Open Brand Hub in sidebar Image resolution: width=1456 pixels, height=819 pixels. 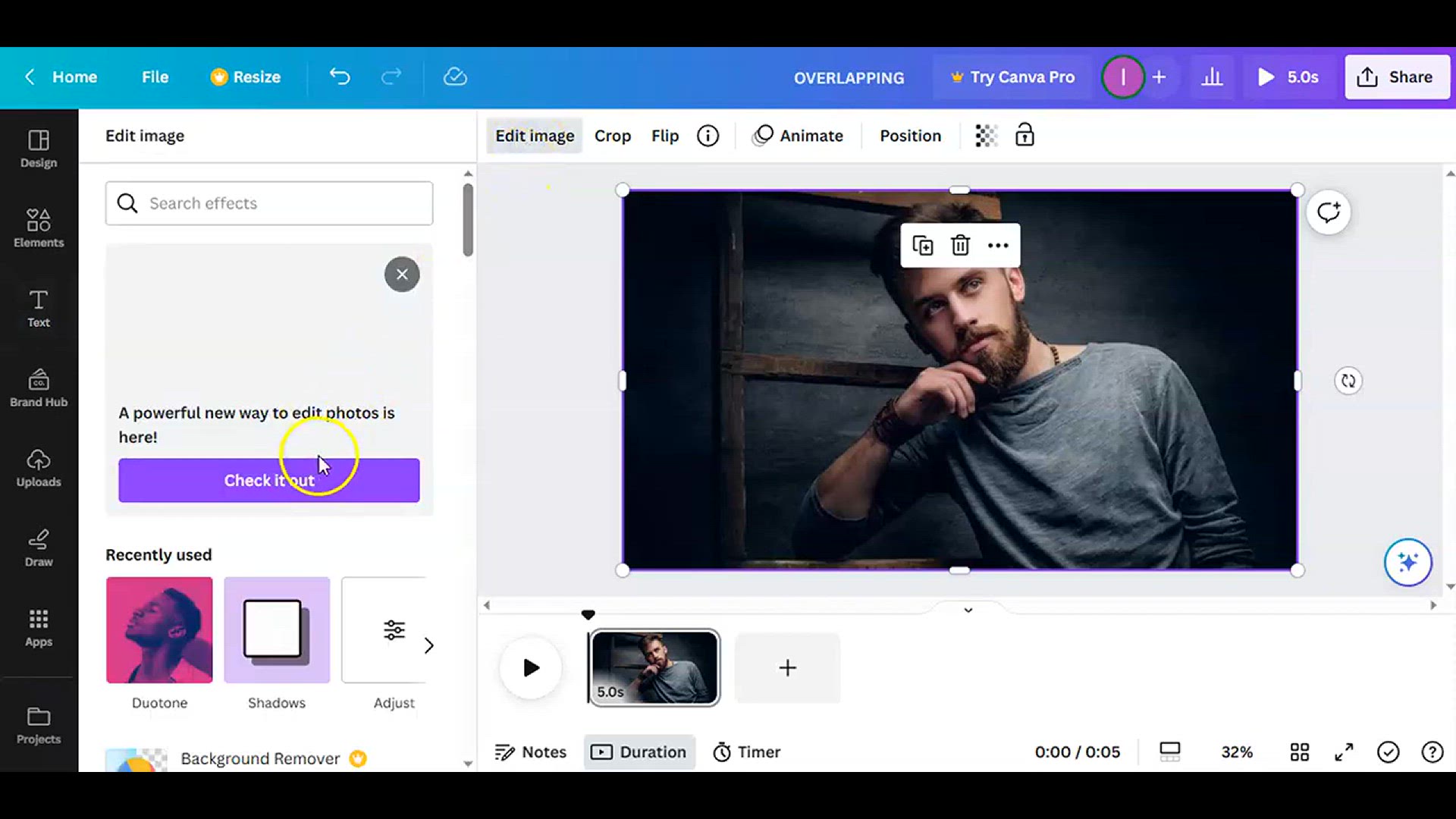tap(39, 388)
